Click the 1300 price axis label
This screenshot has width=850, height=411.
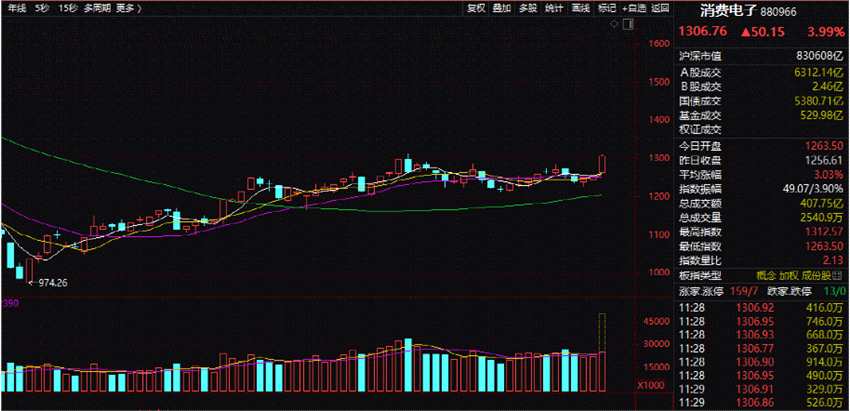[659, 158]
